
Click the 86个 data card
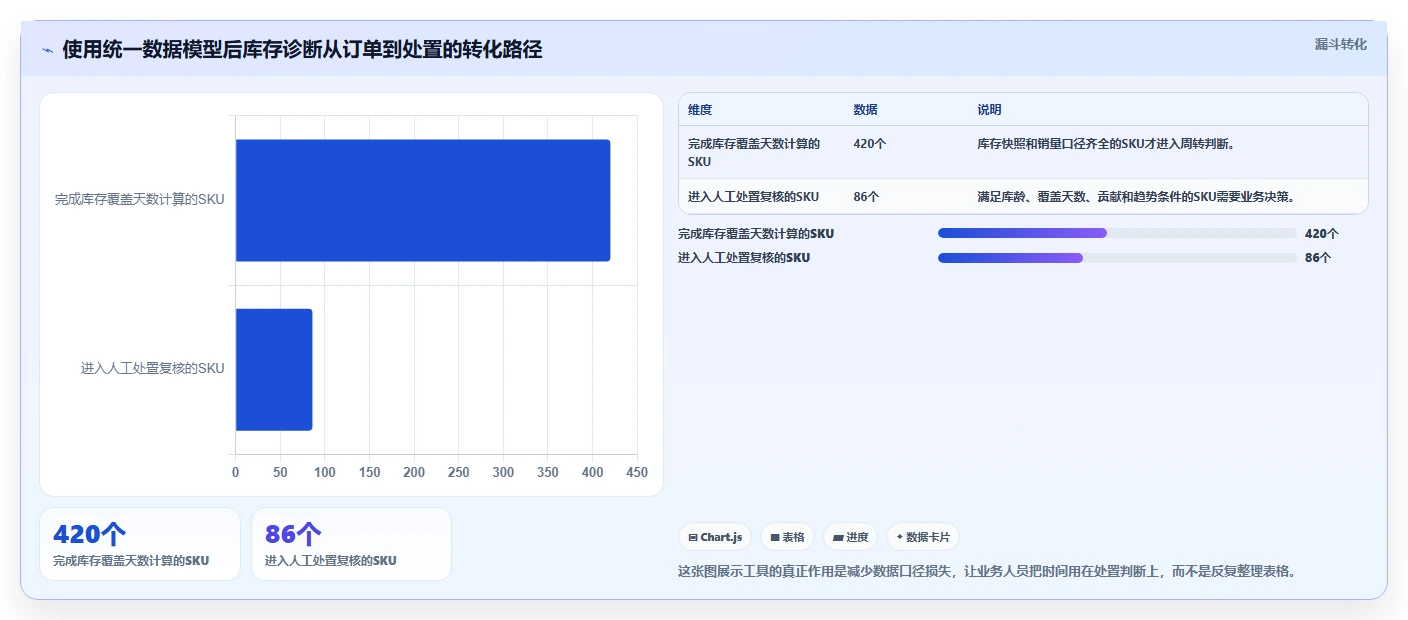click(x=351, y=544)
